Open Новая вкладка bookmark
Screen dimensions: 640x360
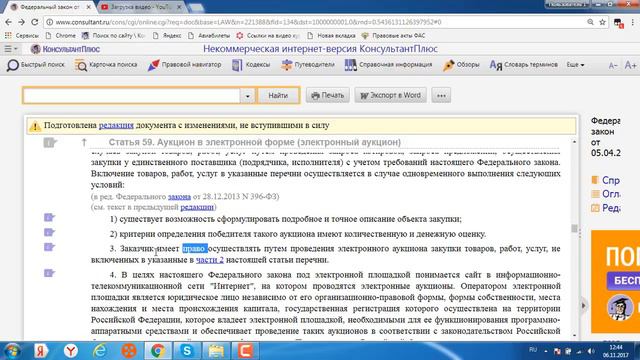pyautogui.click(x=331, y=36)
